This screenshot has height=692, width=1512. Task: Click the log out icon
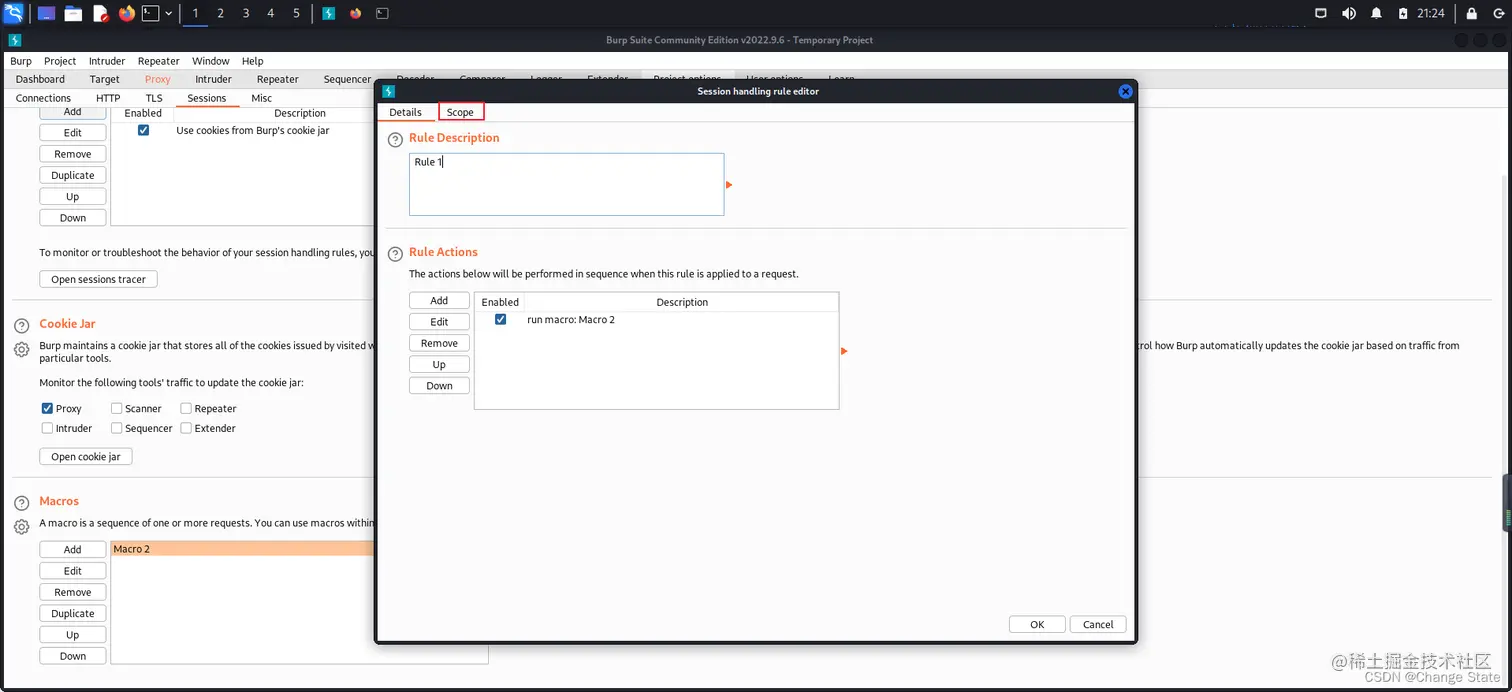[1497, 14]
